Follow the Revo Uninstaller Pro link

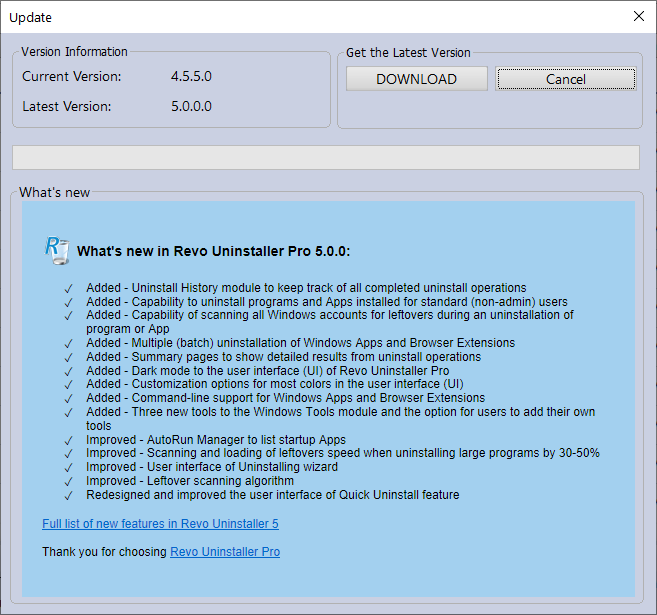point(225,552)
